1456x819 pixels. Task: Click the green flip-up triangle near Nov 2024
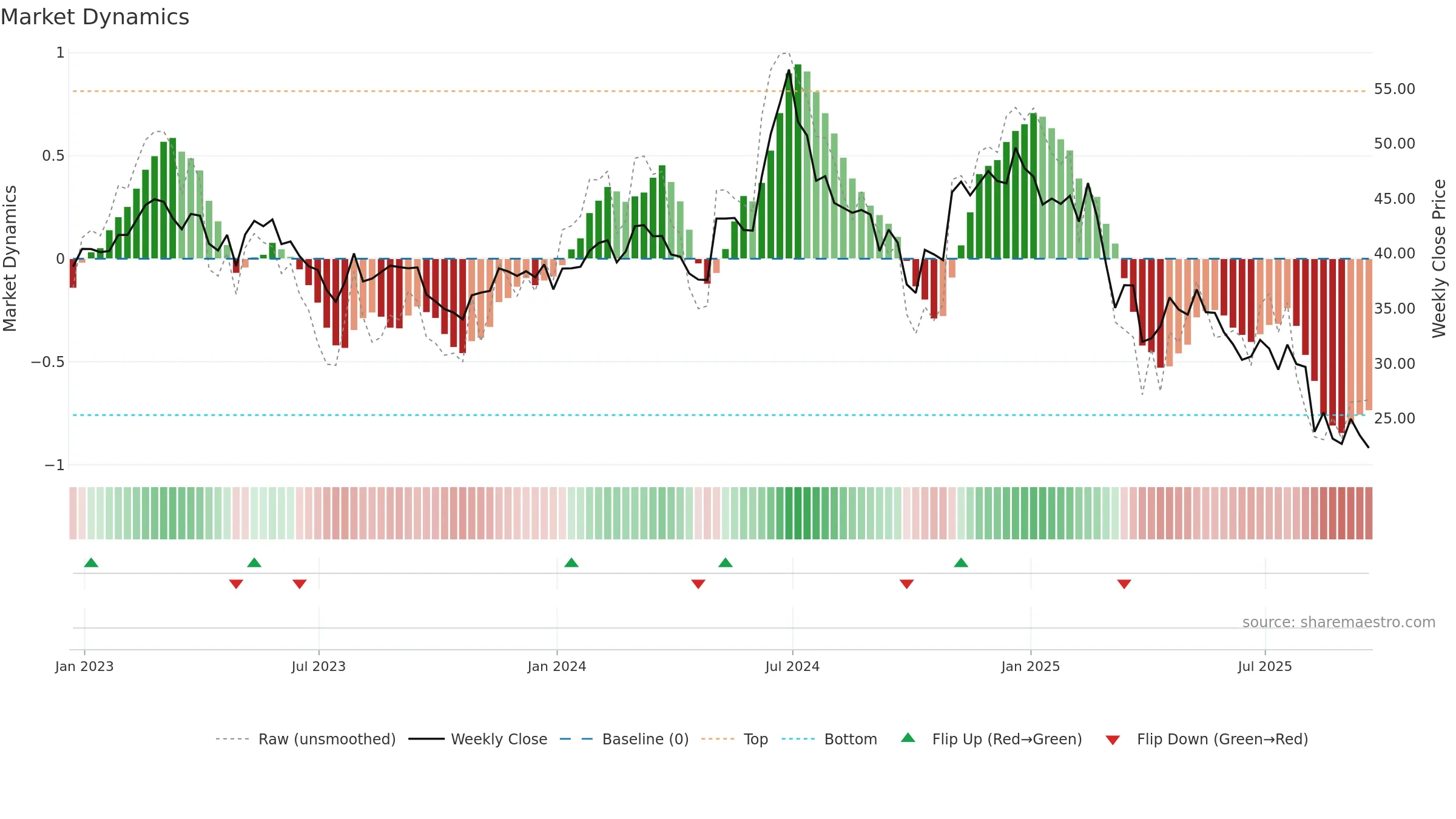coord(961,562)
